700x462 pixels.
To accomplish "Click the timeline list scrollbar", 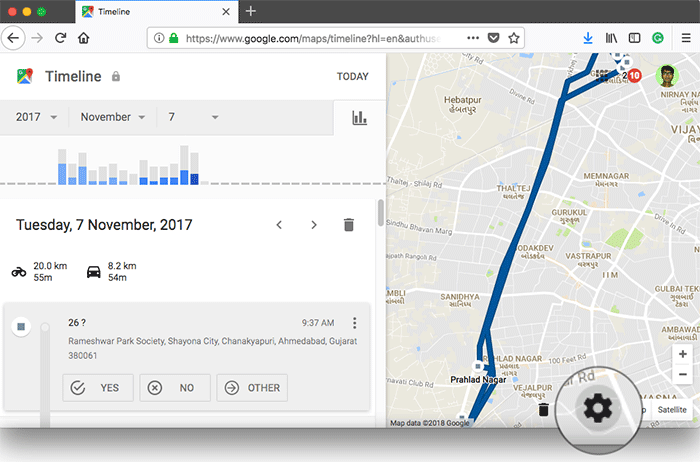I will [380, 213].
